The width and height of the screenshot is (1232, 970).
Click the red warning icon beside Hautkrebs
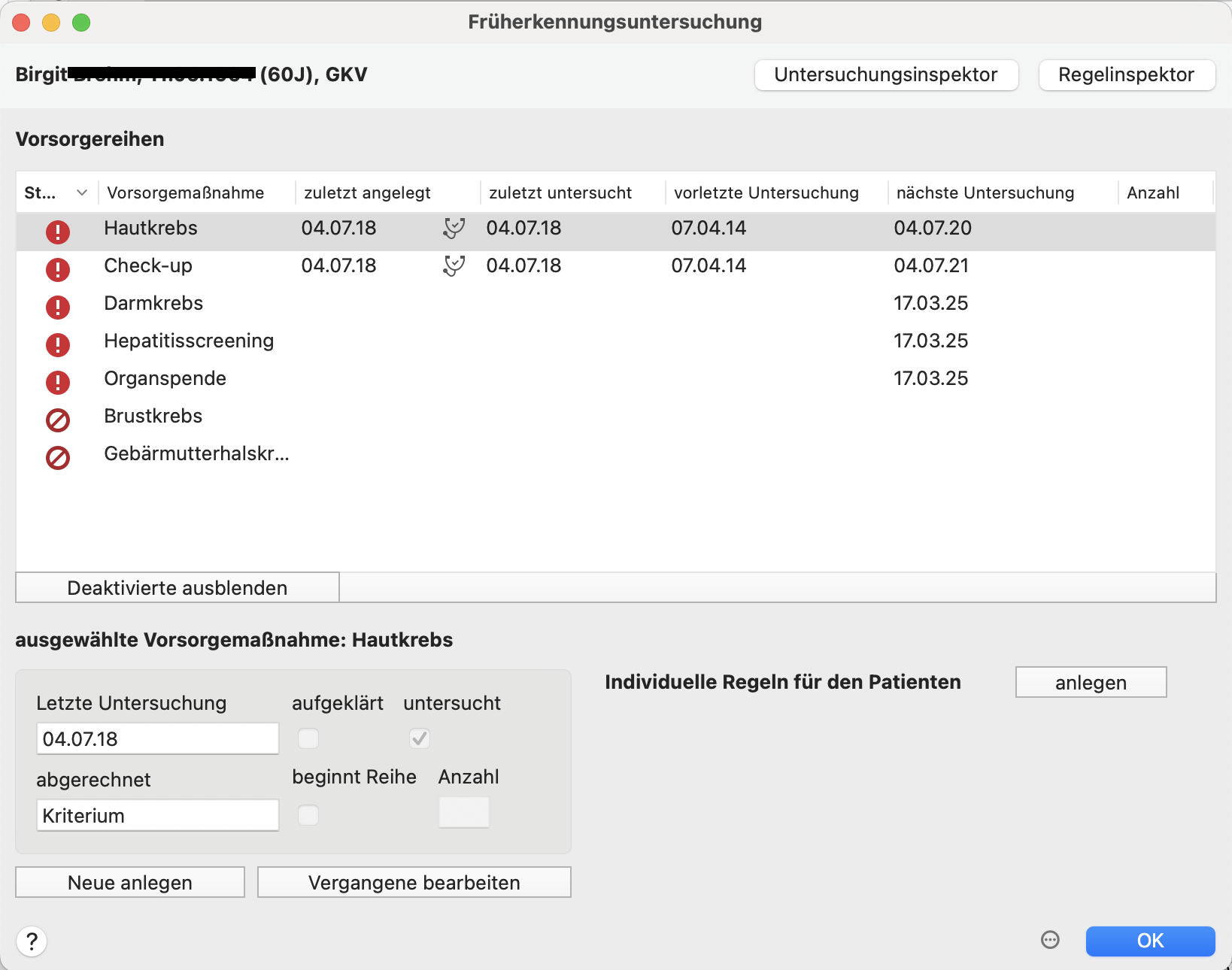[x=58, y=232]
